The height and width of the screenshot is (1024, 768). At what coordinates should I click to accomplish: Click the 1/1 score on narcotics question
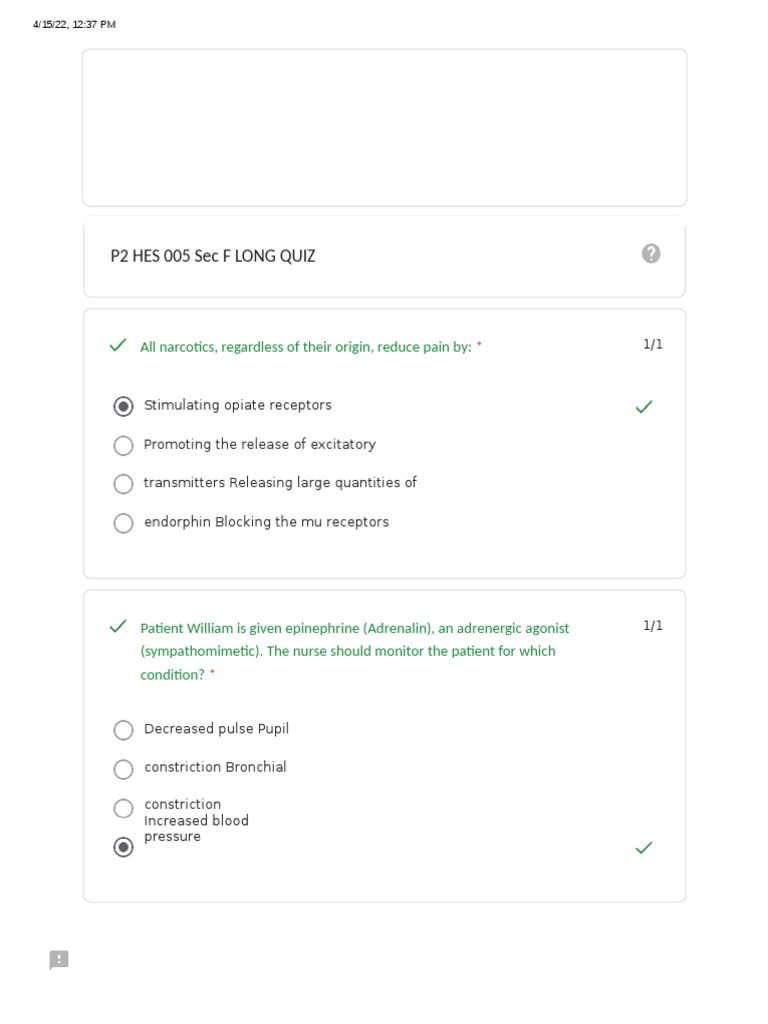[653, 344]
